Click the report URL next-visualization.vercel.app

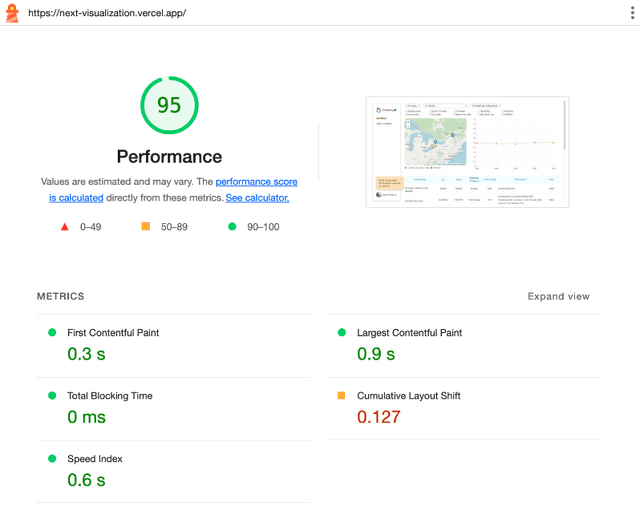tap(107, 13)
